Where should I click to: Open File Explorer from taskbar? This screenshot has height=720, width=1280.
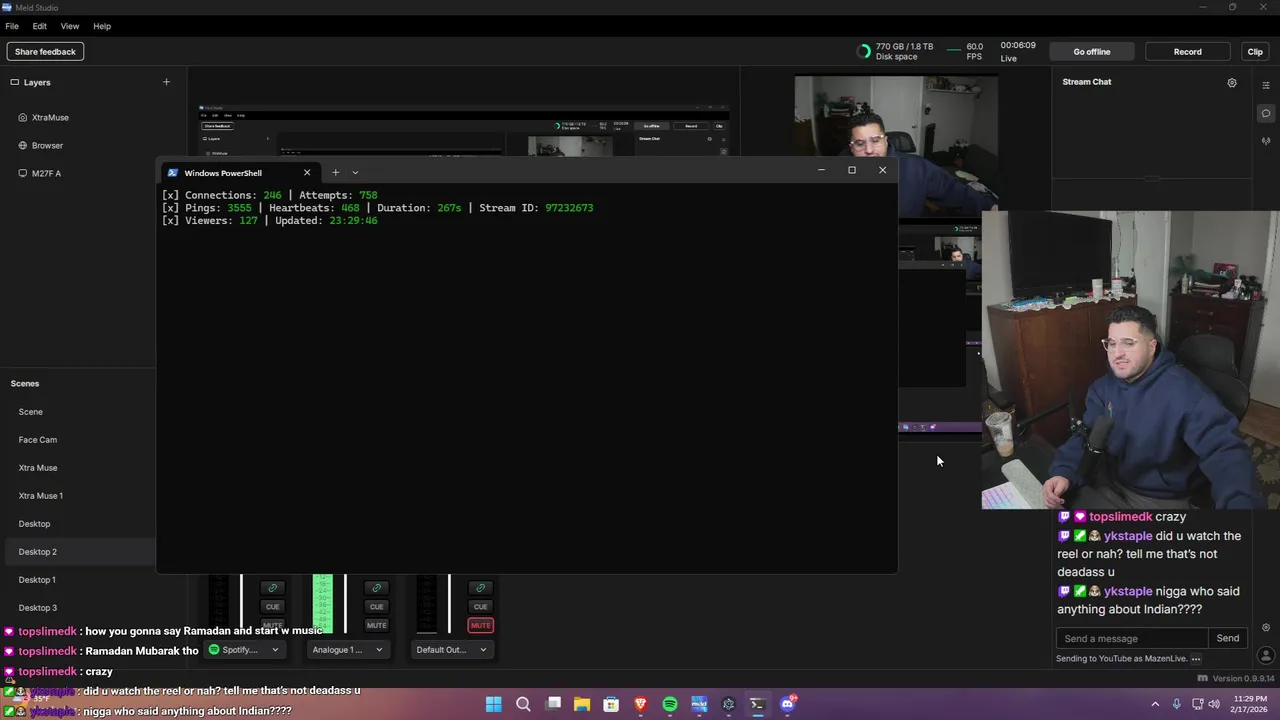pyautogui.click(x=582, y=704)
